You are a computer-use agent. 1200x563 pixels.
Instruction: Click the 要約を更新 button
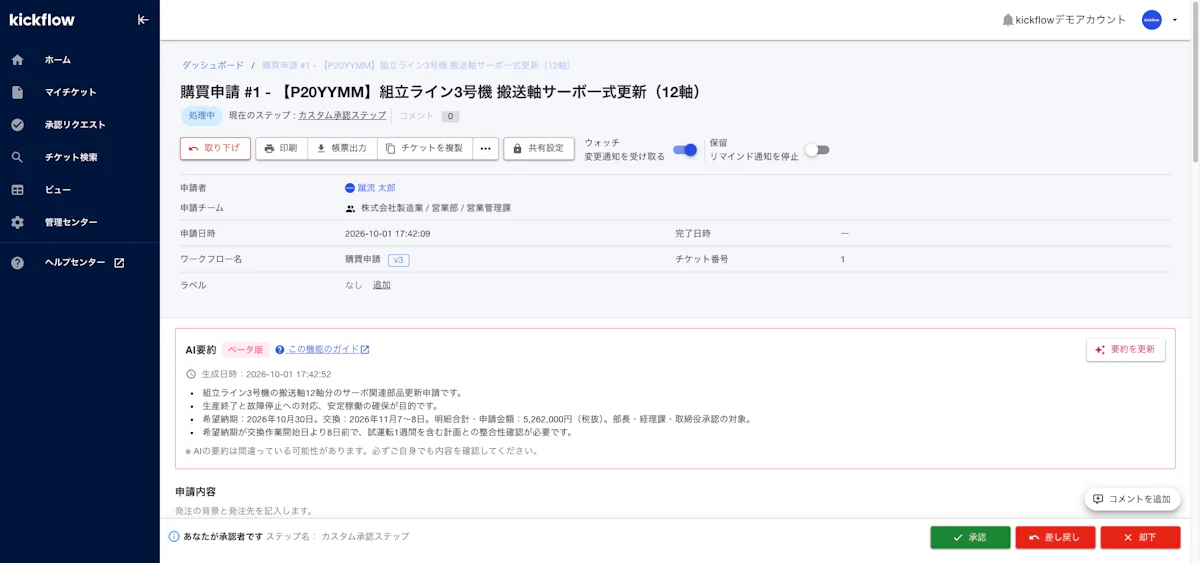click(x=1126, y=350)
